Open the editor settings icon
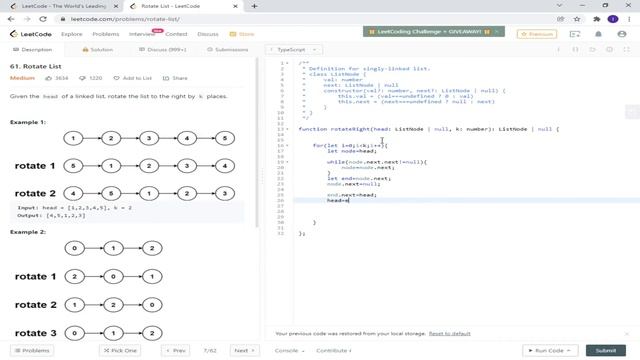Viewport: 640px width, 360px height. [x=609, y=49]
